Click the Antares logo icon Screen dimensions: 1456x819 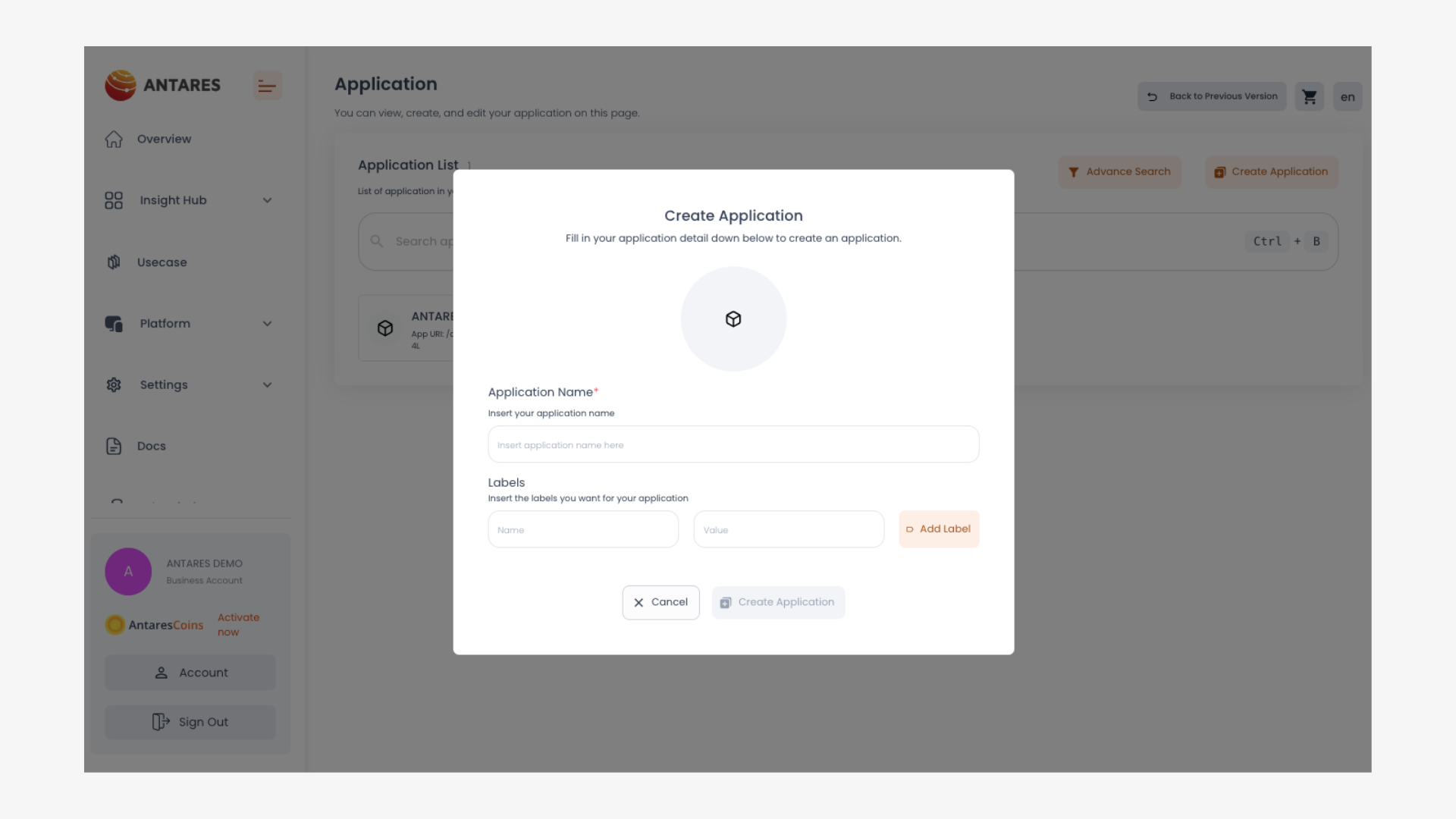pyautogui.click(x=121, y=86)
